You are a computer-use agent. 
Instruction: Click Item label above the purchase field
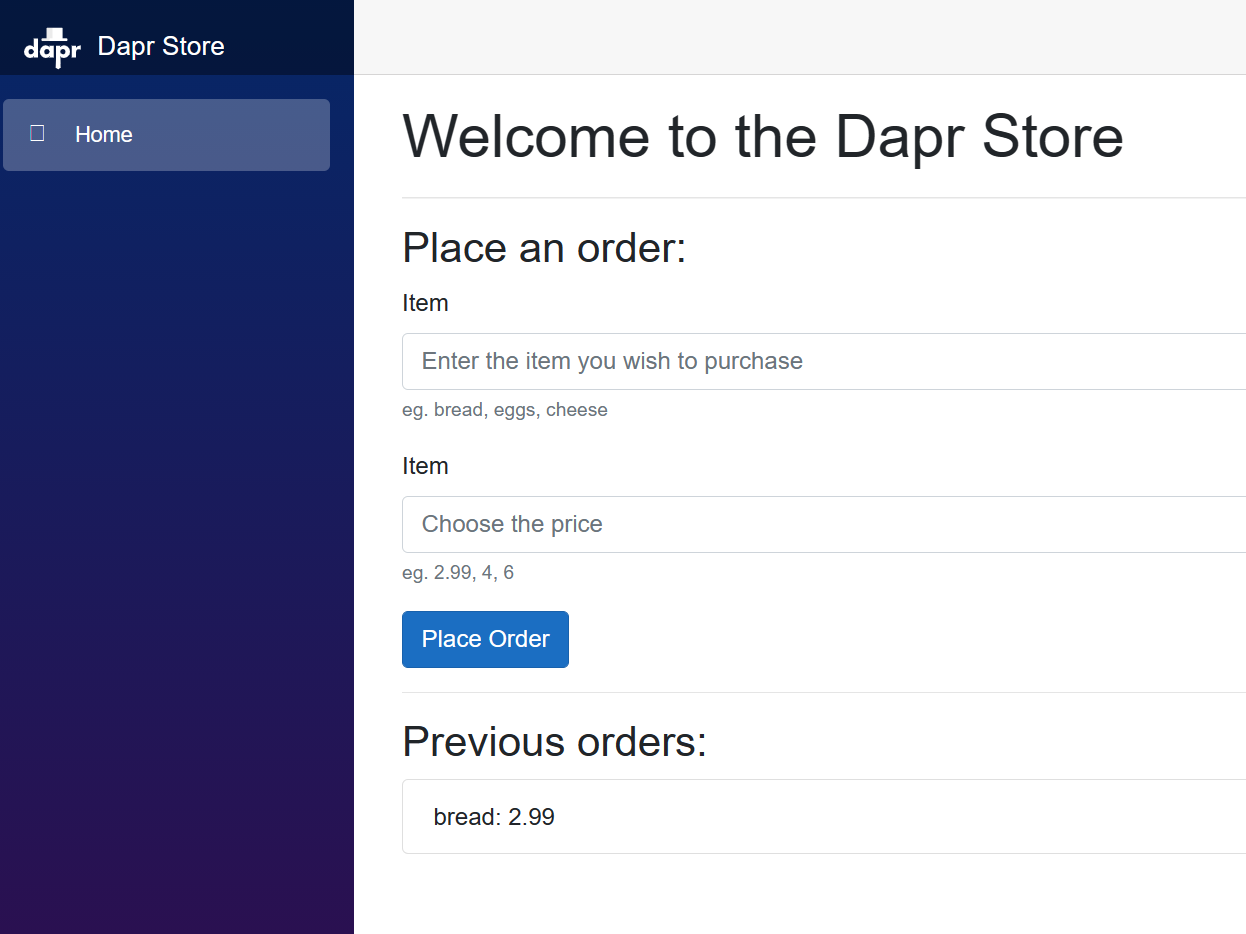pos(425,303)
